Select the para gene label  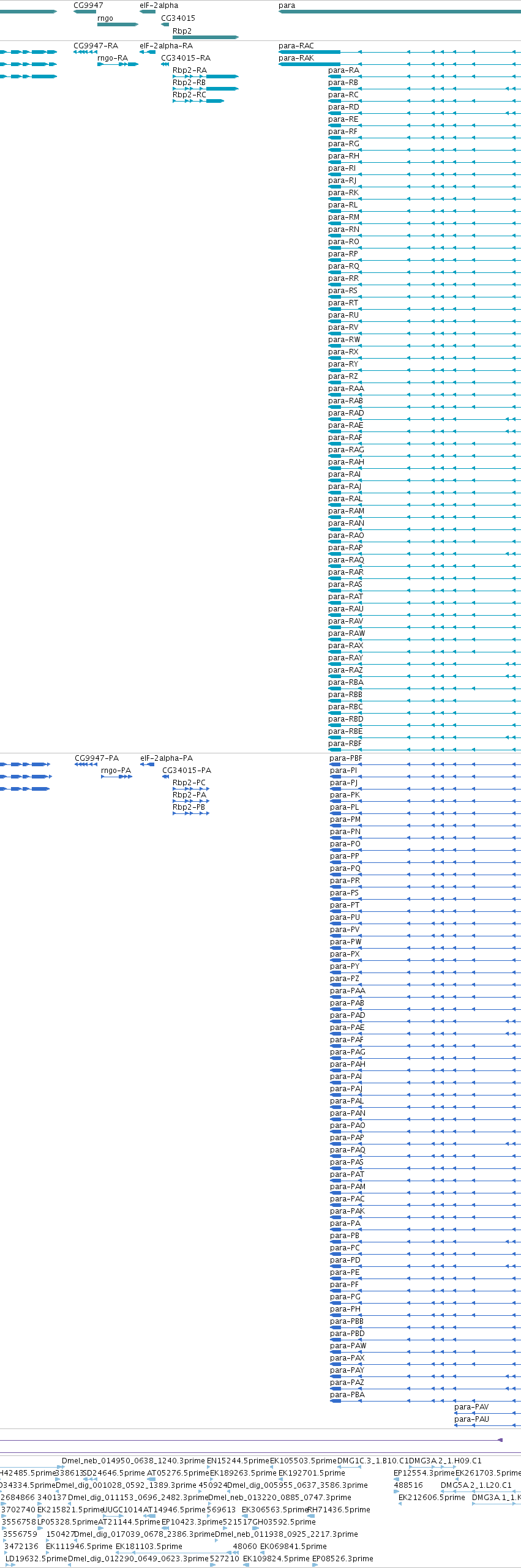[287, 6]
